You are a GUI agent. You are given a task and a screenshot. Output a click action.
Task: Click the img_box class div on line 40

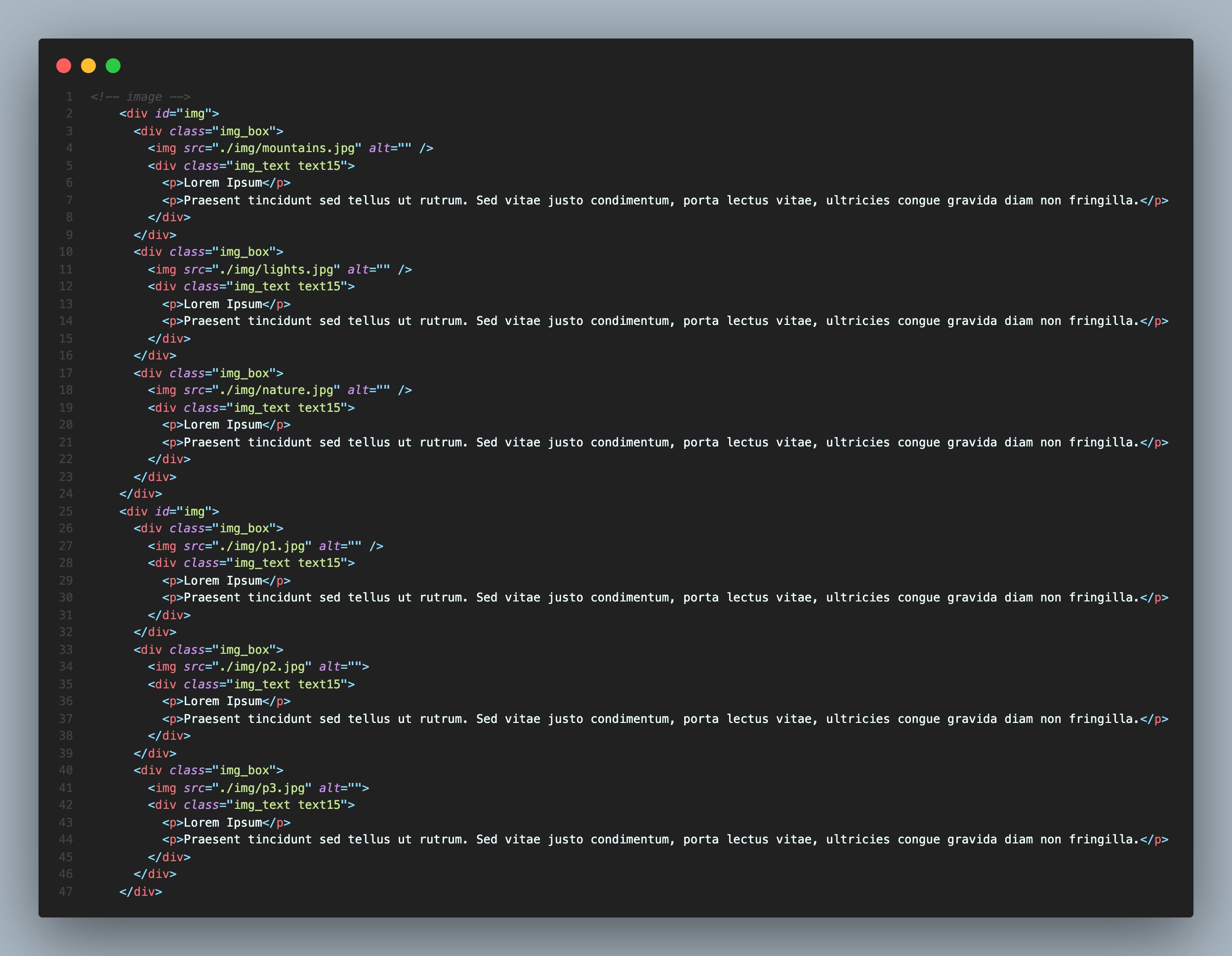click(x=208, y=770)
